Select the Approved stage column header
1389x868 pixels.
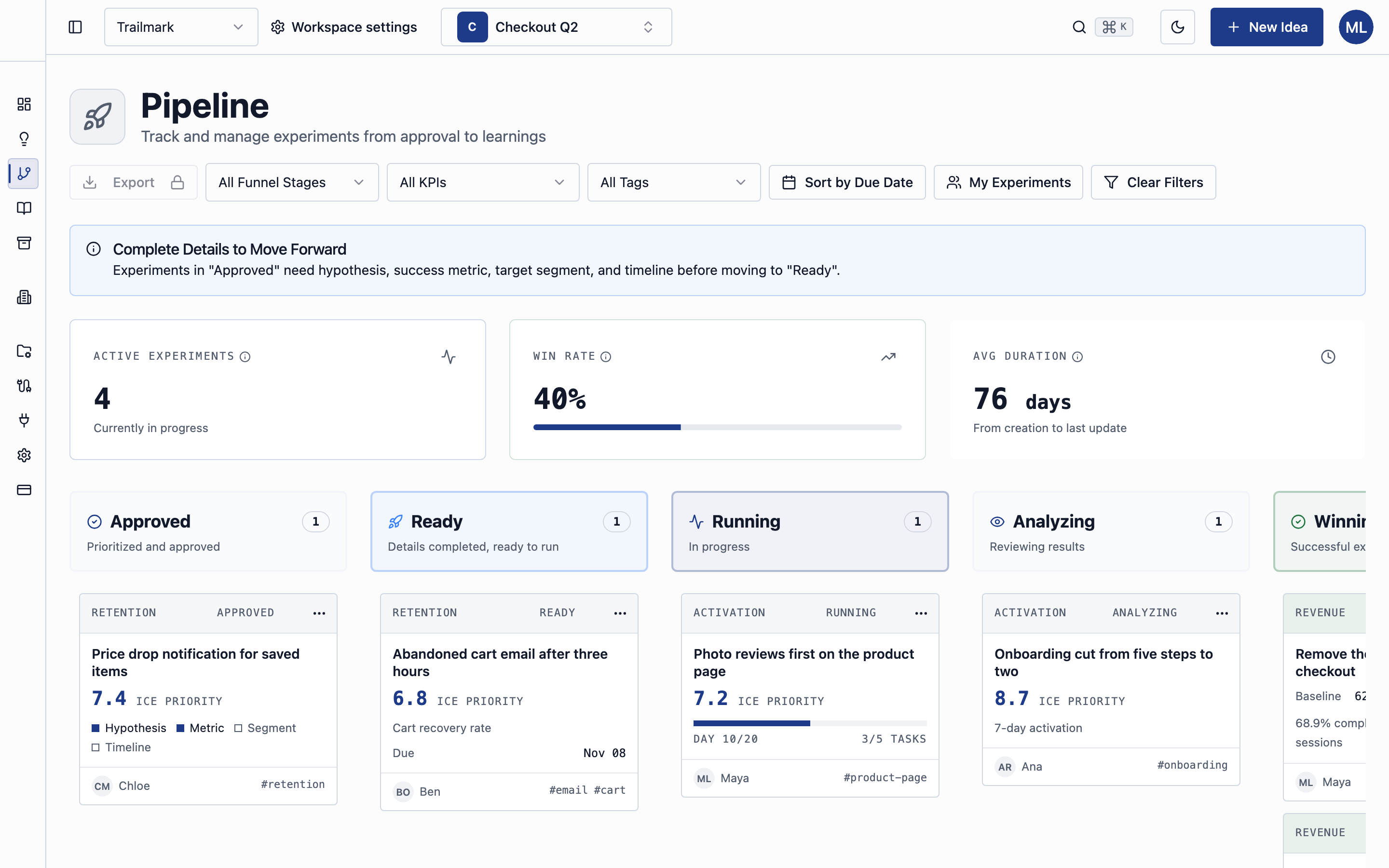click(208, 531)
